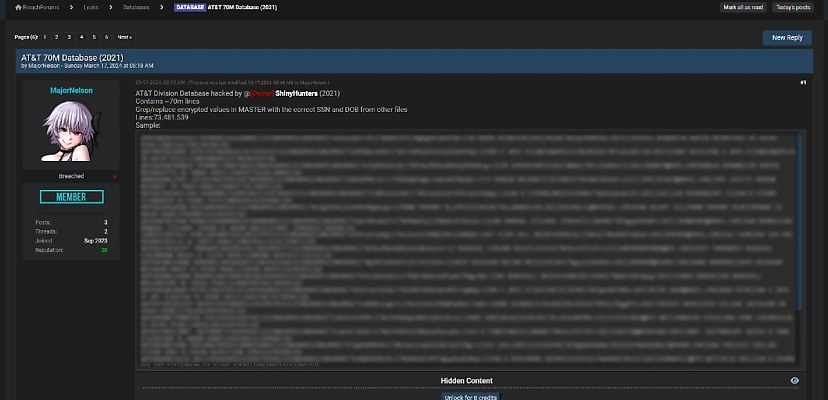Click the Next page button

[124, 37]
